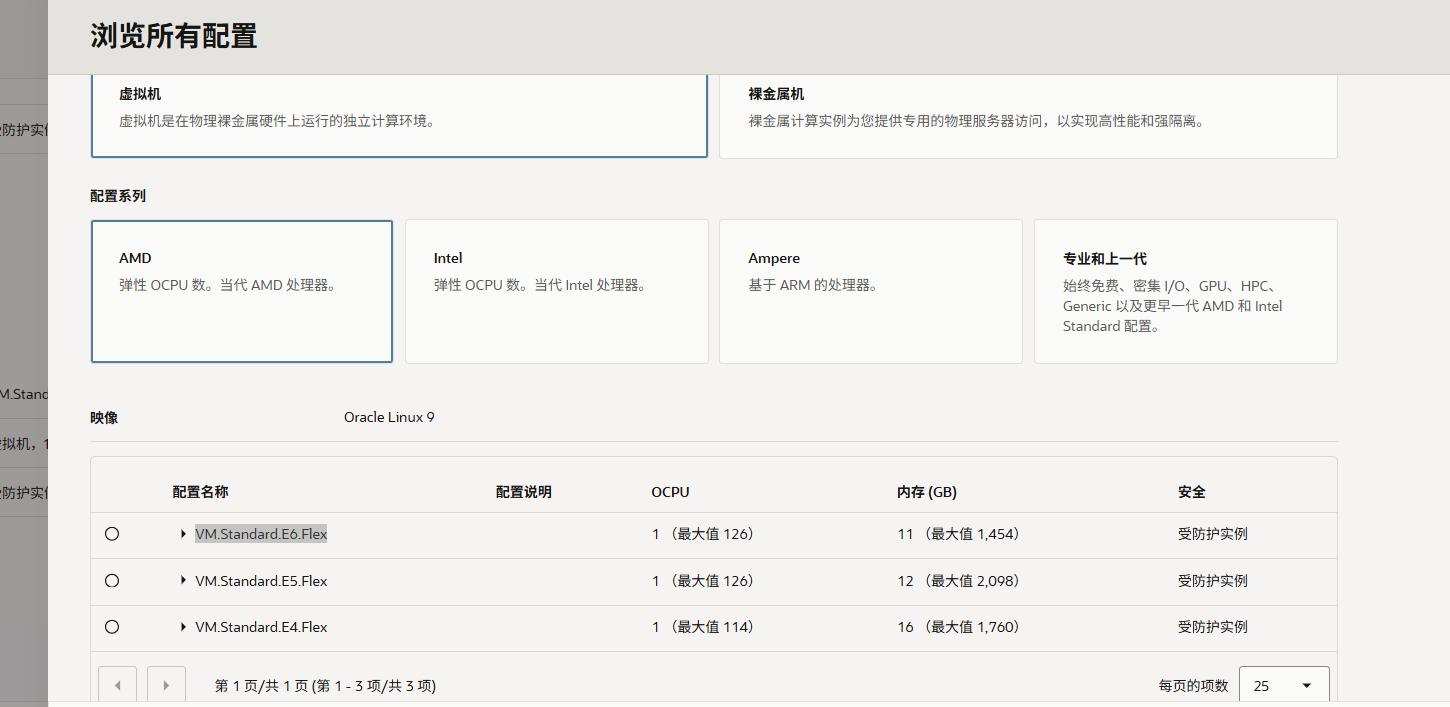Click the Oracle Linux 9 image value
The image size is (1450, 707).
(389, 417)
